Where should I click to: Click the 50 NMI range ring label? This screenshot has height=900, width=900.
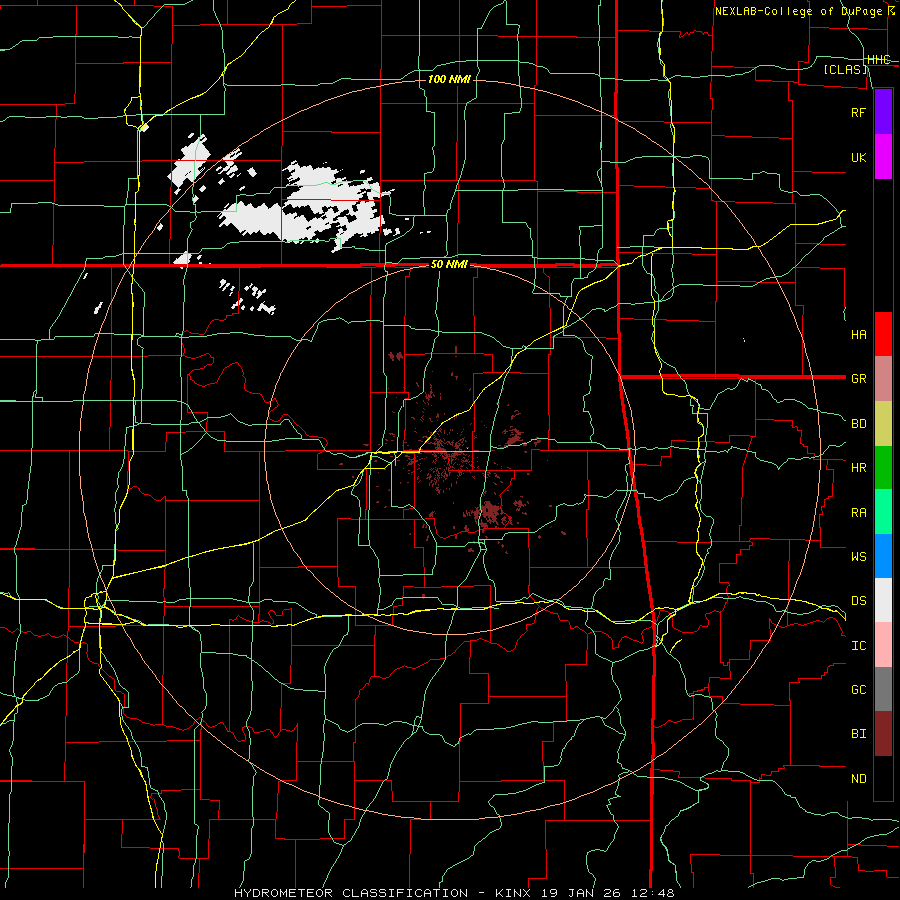click(x=449, y=265)
